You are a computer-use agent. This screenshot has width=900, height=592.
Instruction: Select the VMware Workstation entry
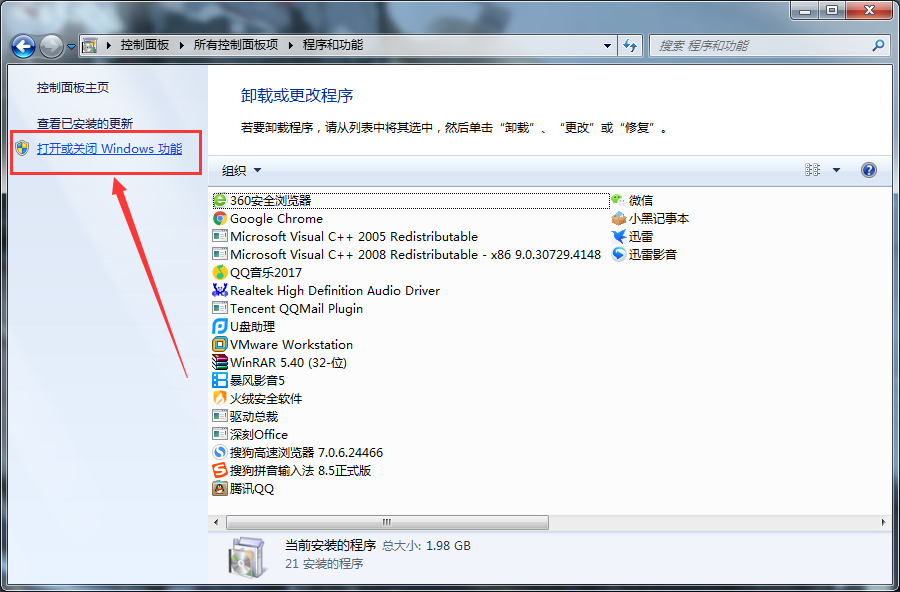[x=282, y=345]
